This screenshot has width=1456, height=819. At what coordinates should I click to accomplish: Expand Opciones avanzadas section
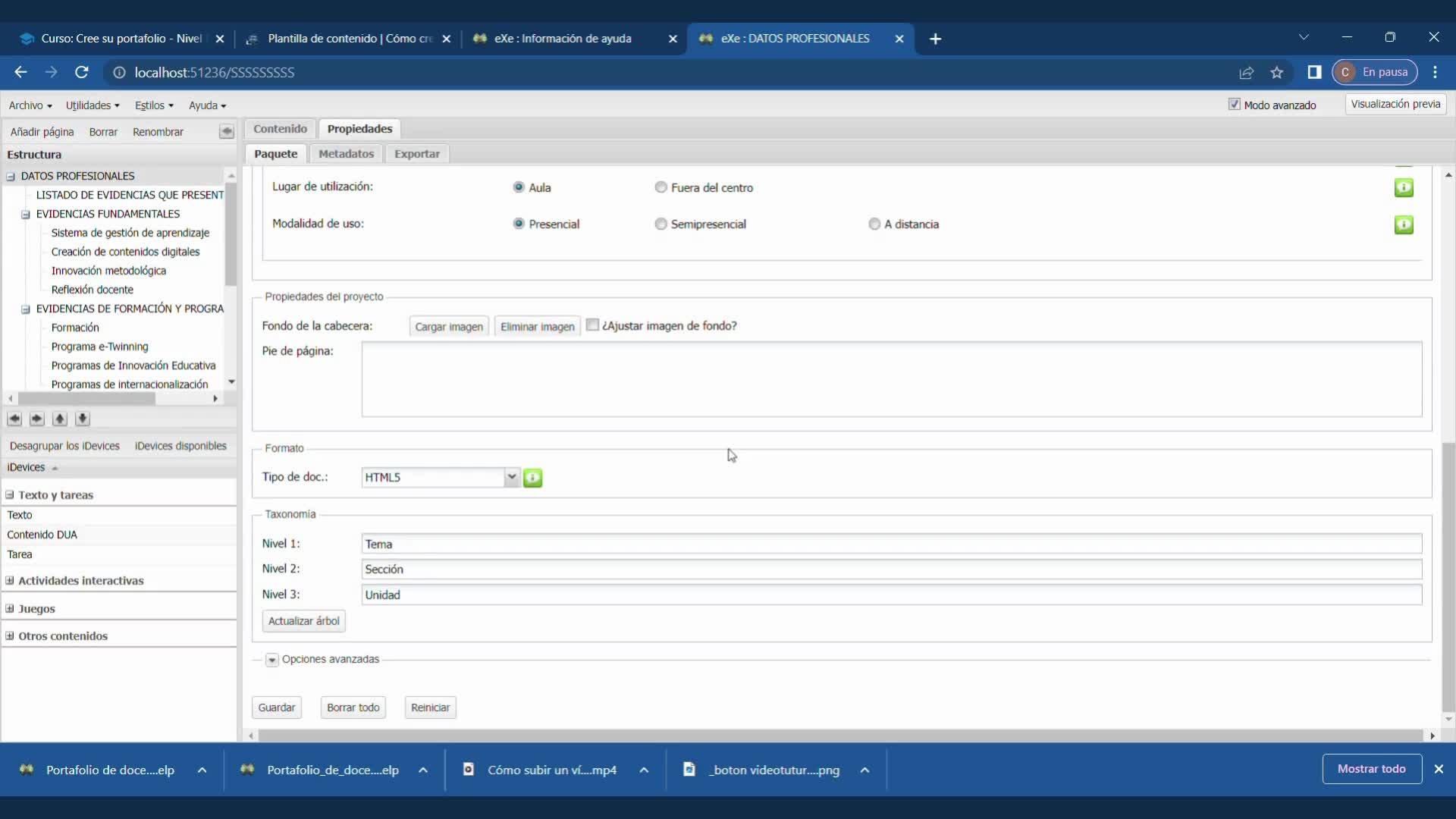271,660
